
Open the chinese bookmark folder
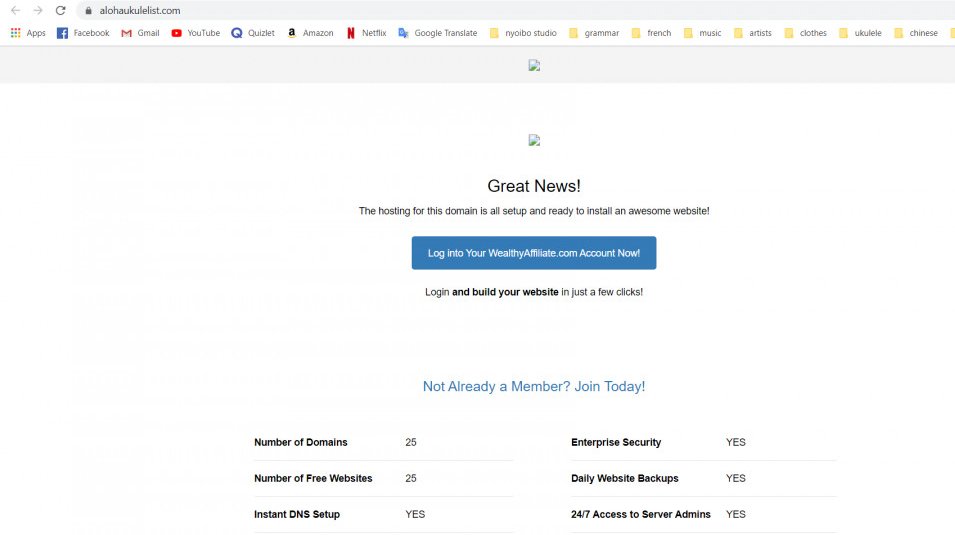coord(915,33)
